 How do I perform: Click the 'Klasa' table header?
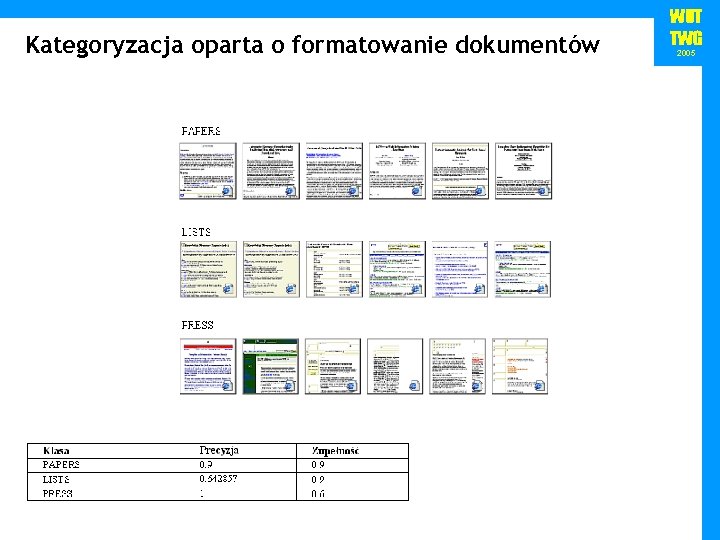point(56,451)
